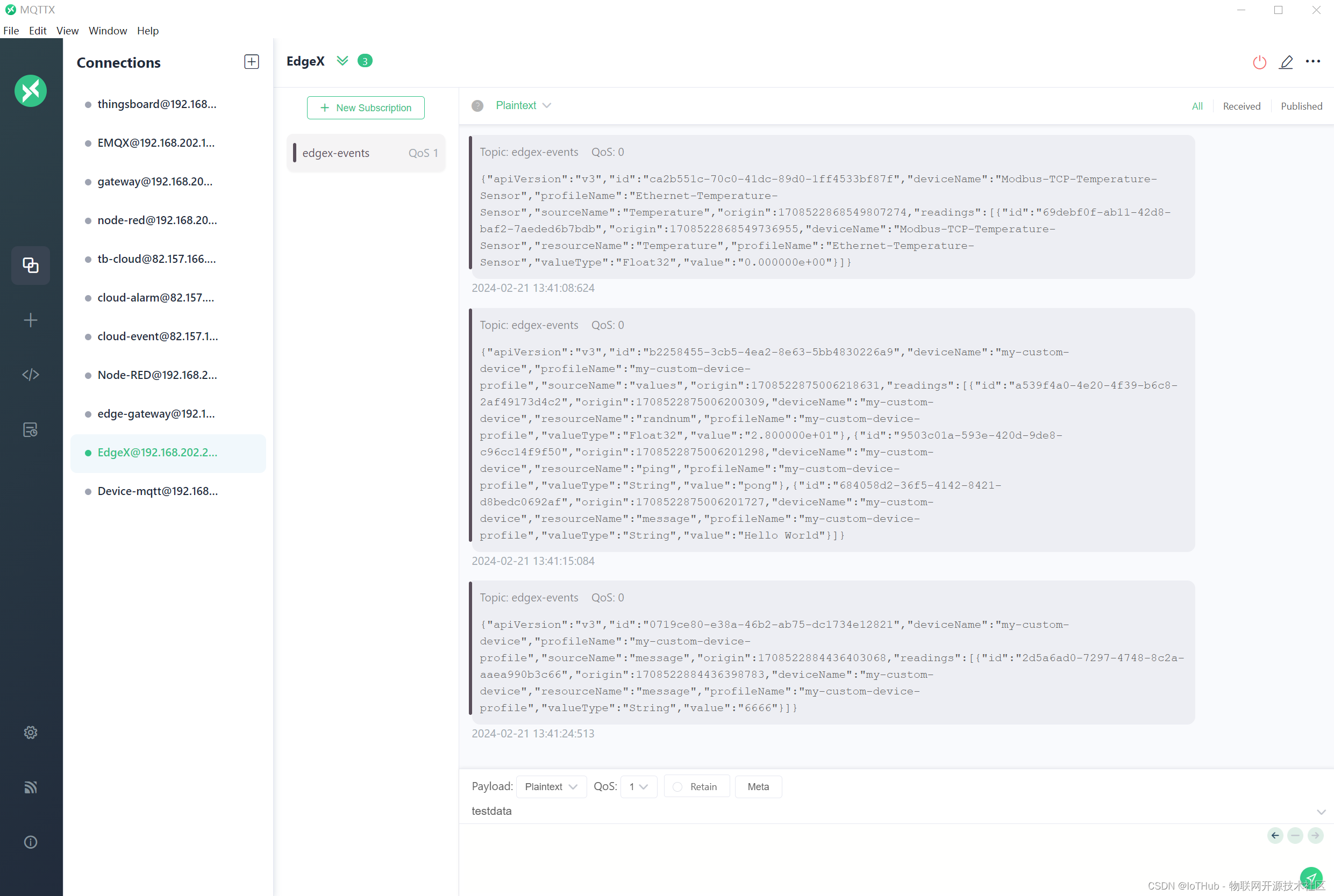The image size is (1334, 896).
Task: Select connection node-red@192.168.20...
Action: 168,220
